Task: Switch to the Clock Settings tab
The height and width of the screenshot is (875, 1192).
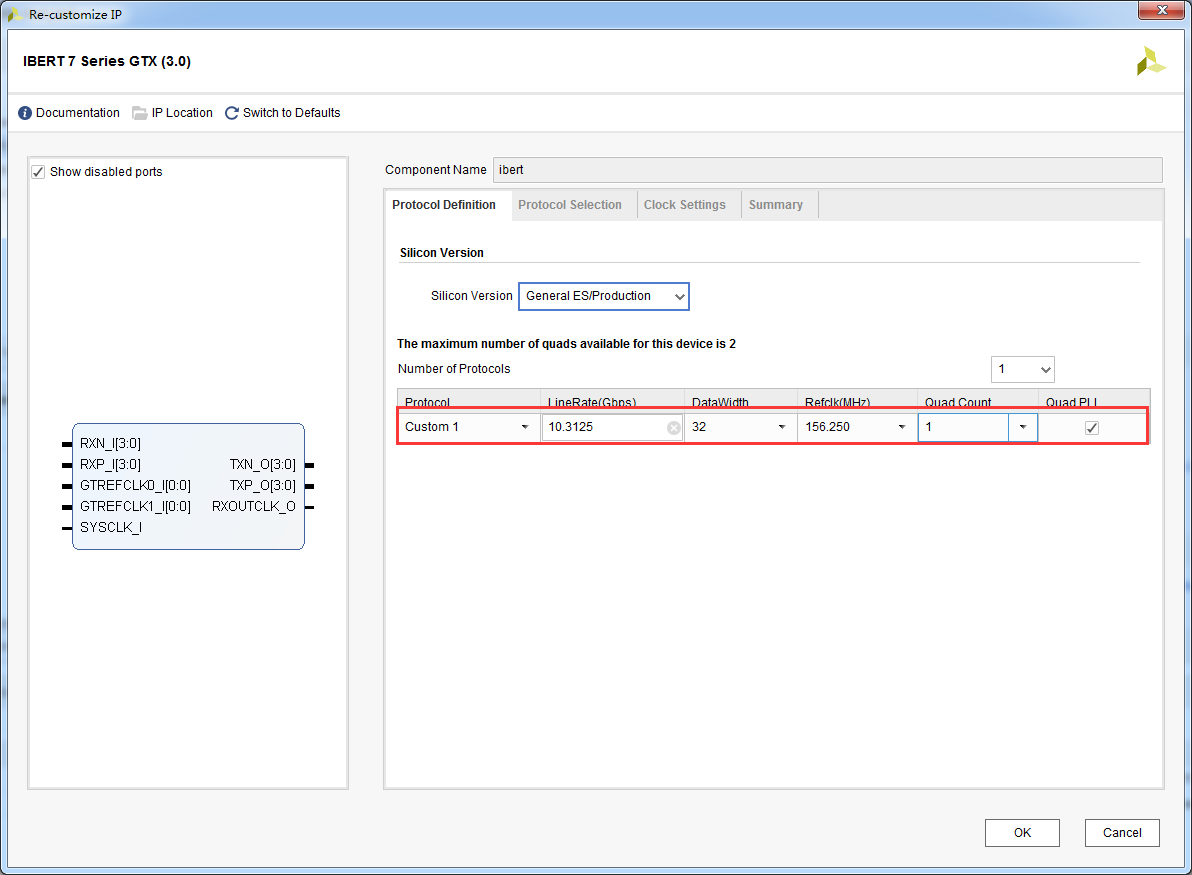Action: coord(684,205)
